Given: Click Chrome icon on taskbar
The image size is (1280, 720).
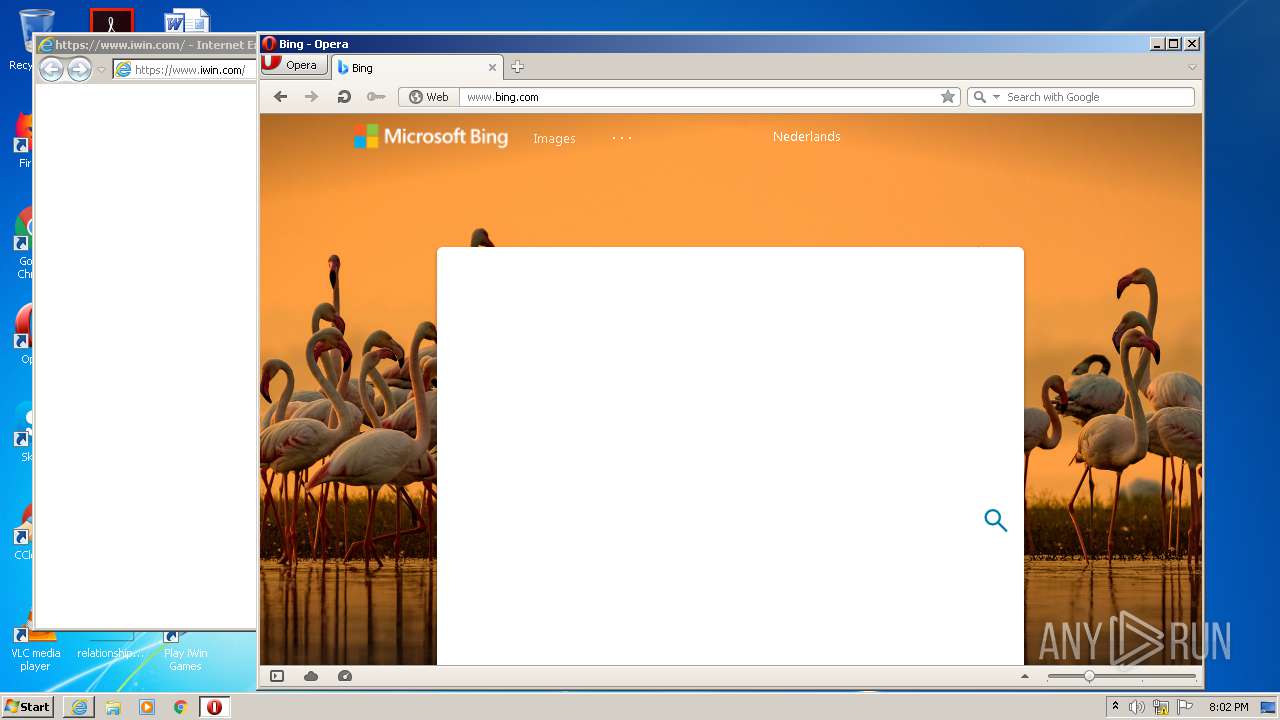Looking at the screenshot, I should [180, 707].
